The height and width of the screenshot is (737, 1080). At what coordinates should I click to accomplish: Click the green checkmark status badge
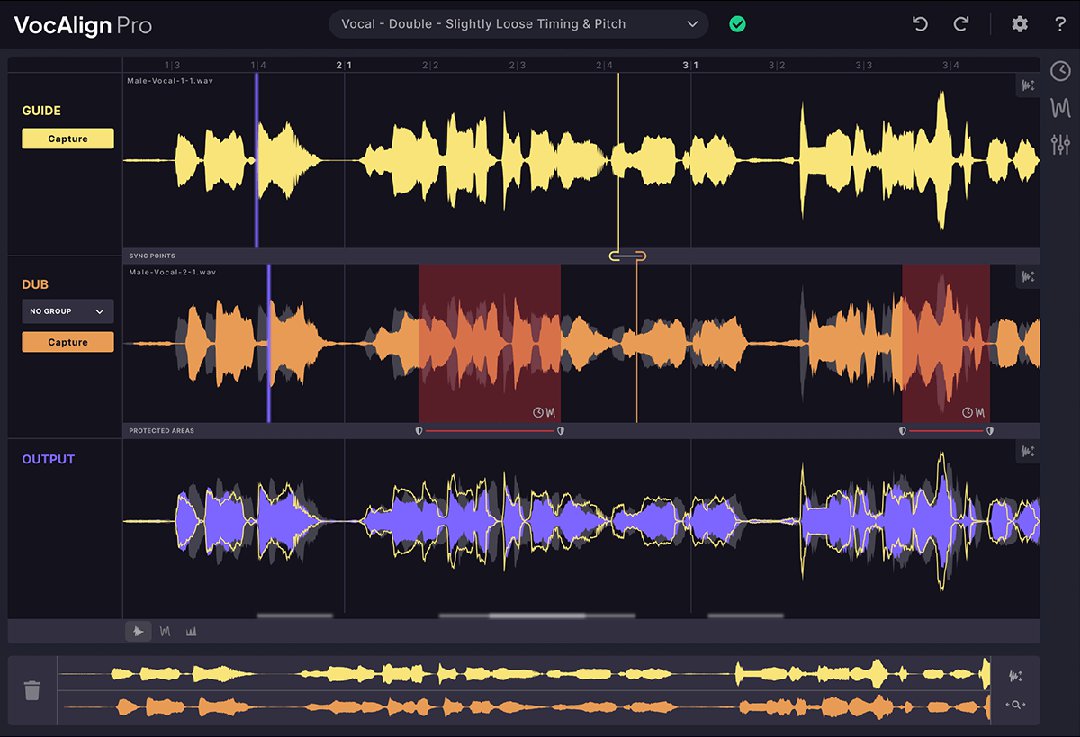coord(737,22)
